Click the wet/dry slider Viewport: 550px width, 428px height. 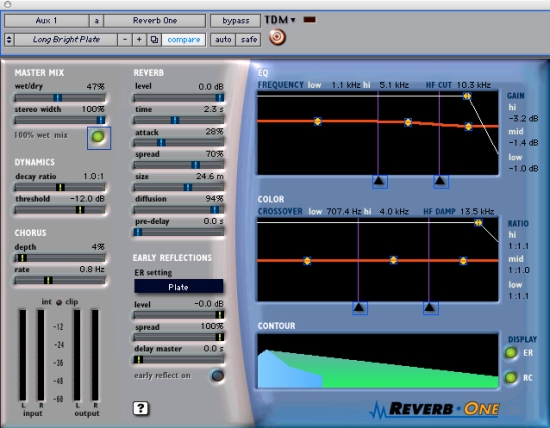(60, 98)
